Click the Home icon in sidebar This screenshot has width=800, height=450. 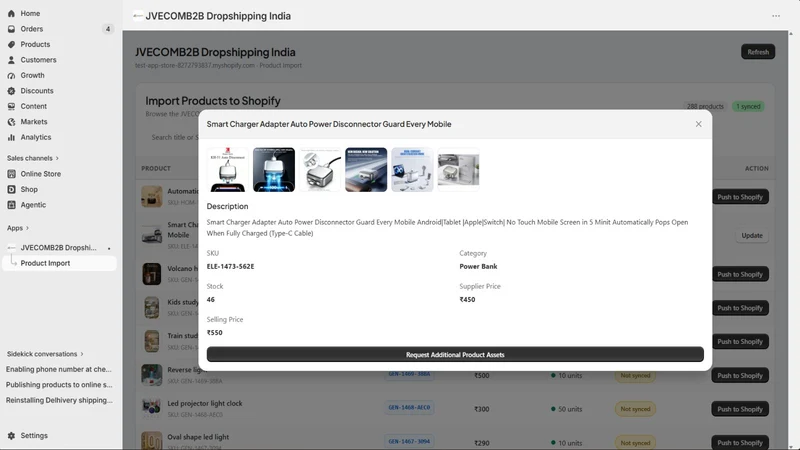pos(11,13)
